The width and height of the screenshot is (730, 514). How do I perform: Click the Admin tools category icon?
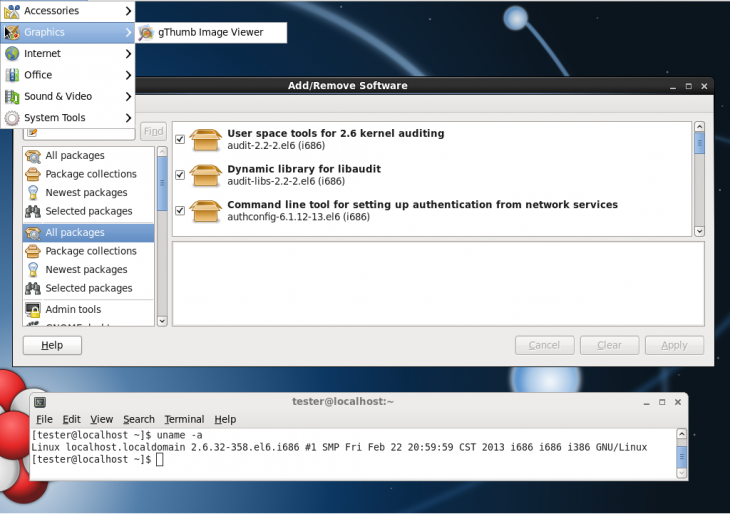click(33, 310)
